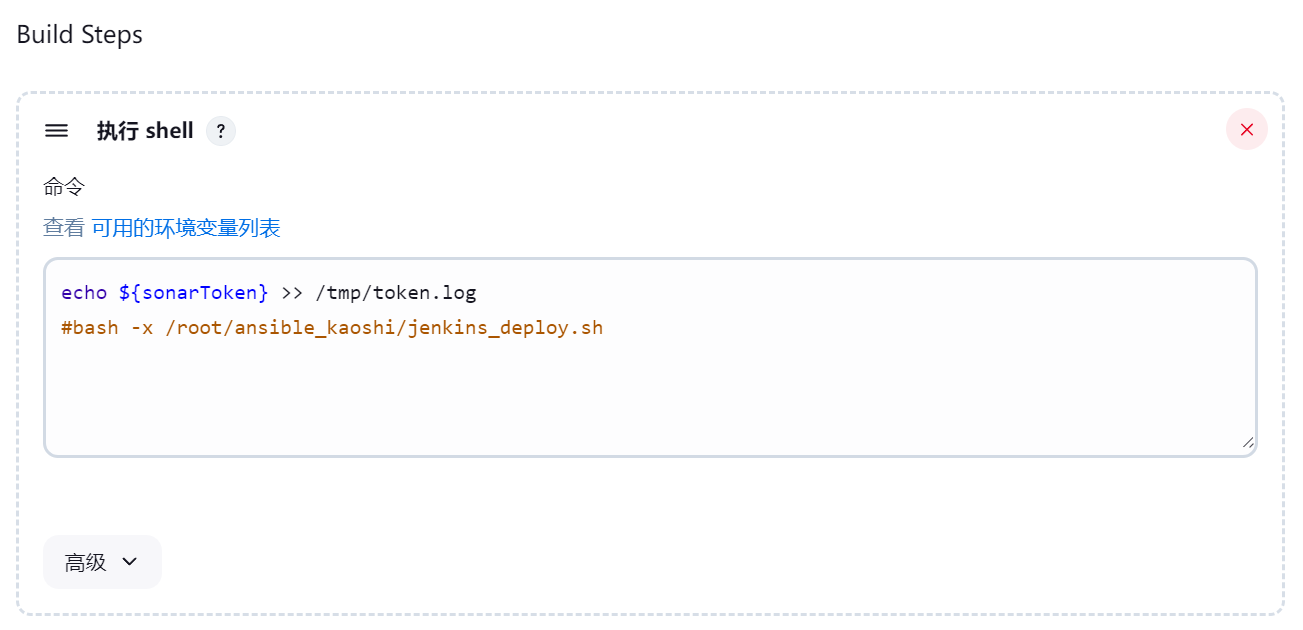Open the help question mark for 执行 shell

(221, 131)
